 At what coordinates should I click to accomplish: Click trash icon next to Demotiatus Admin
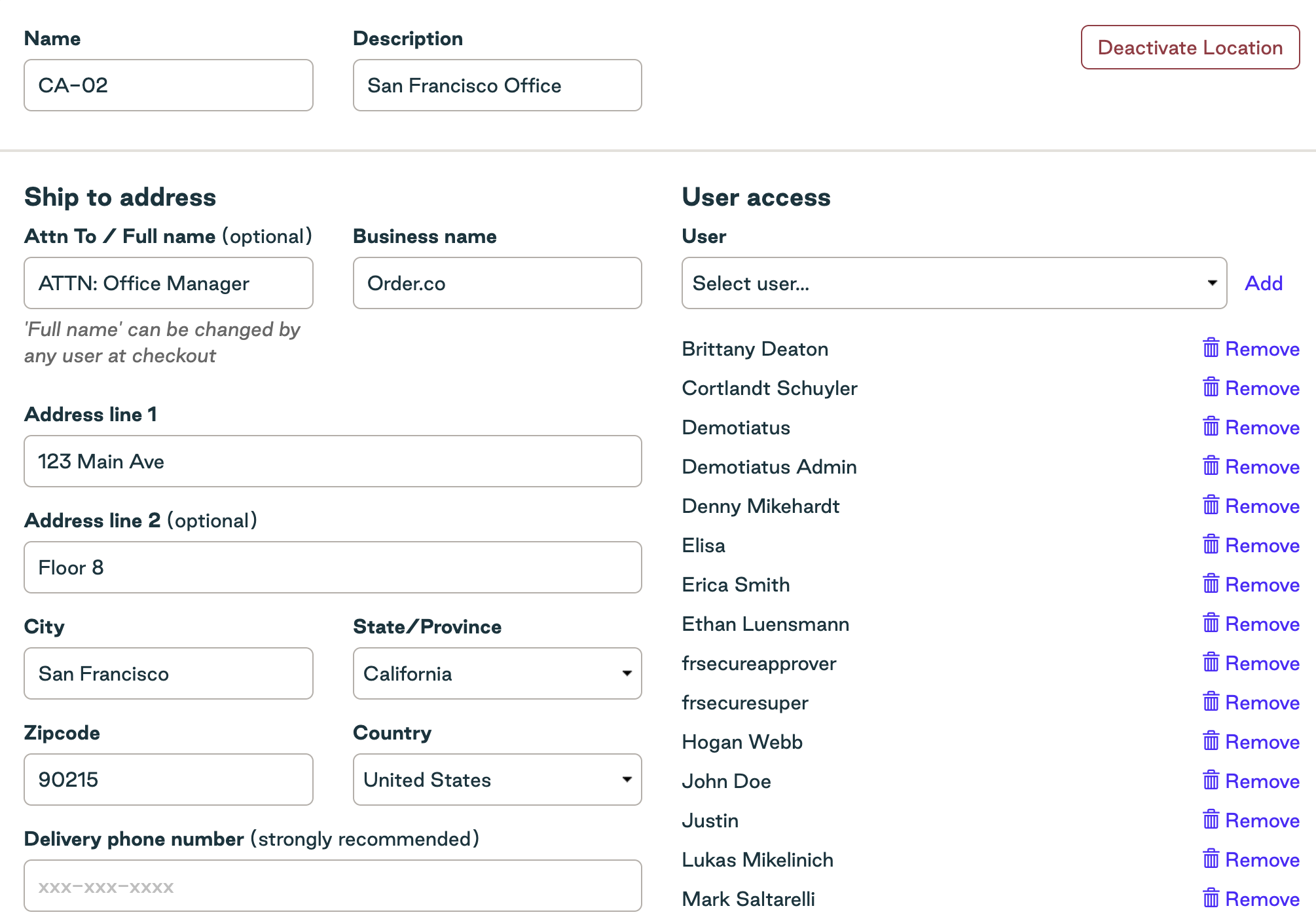coord(1211,466)
